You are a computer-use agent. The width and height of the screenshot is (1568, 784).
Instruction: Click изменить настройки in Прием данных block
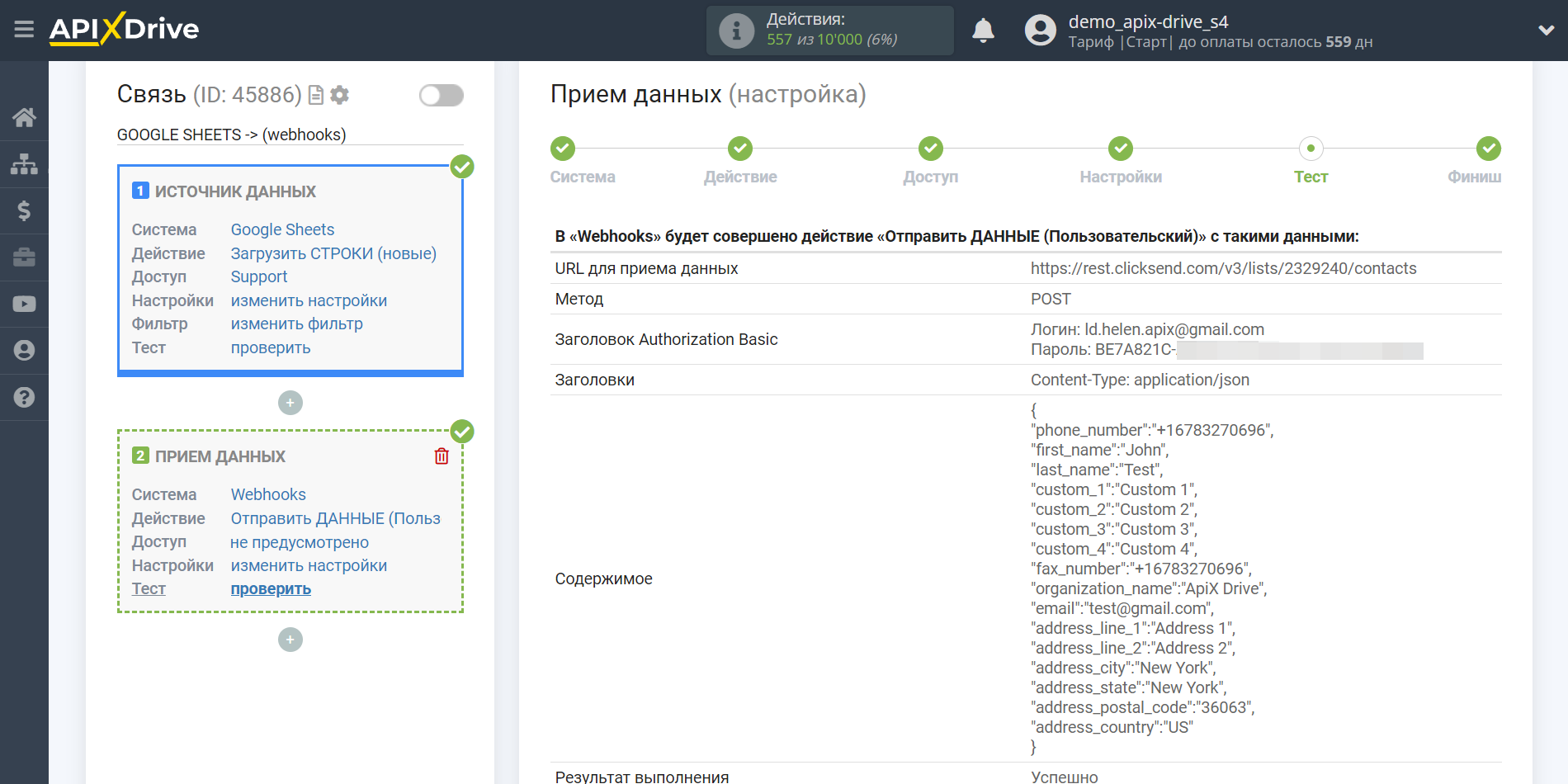point(309,565)
